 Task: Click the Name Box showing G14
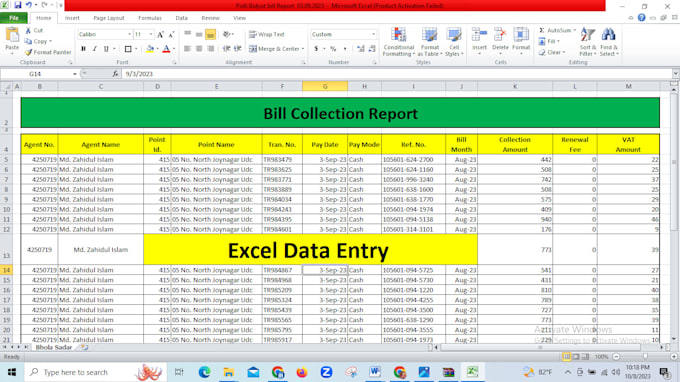[36, 74]
